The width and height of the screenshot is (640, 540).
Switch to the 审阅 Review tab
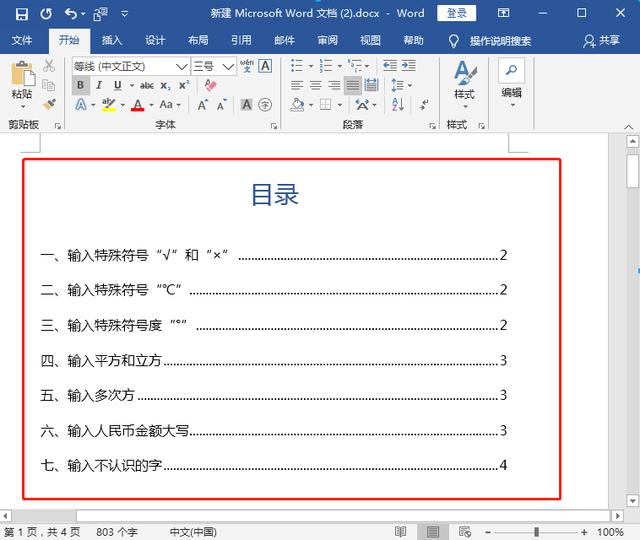(x=328, y=40)
